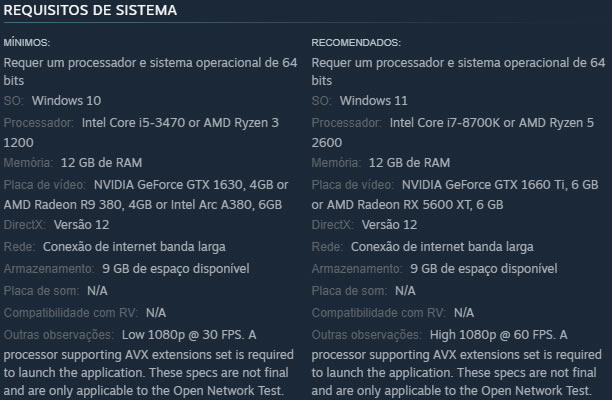Click "9 GB de espaço disponível" under minimum
This screenshot has width=612, height=400.
tap(176, 268)
